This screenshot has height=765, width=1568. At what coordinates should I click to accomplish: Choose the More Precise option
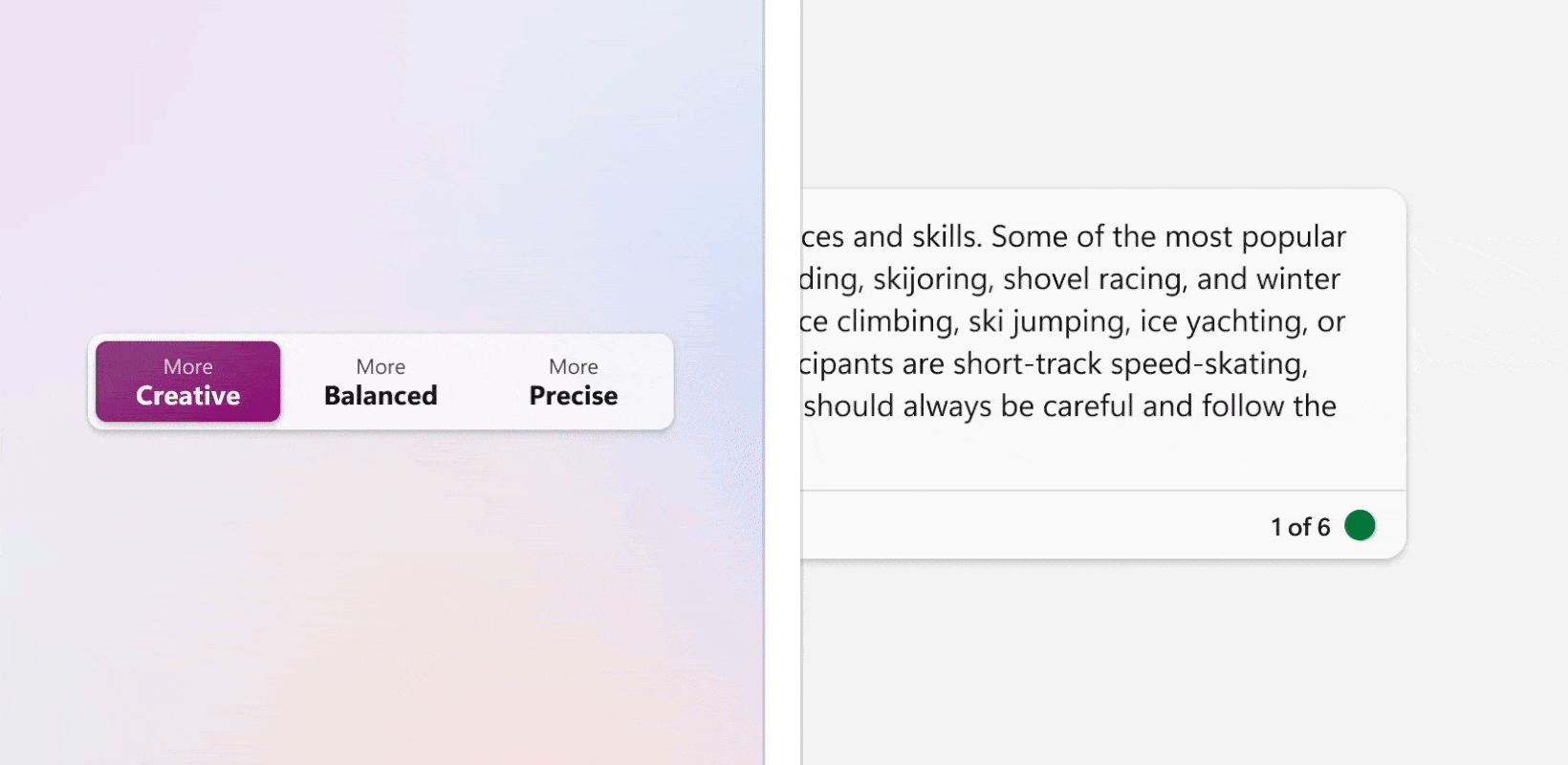click(x=574, y=382)
